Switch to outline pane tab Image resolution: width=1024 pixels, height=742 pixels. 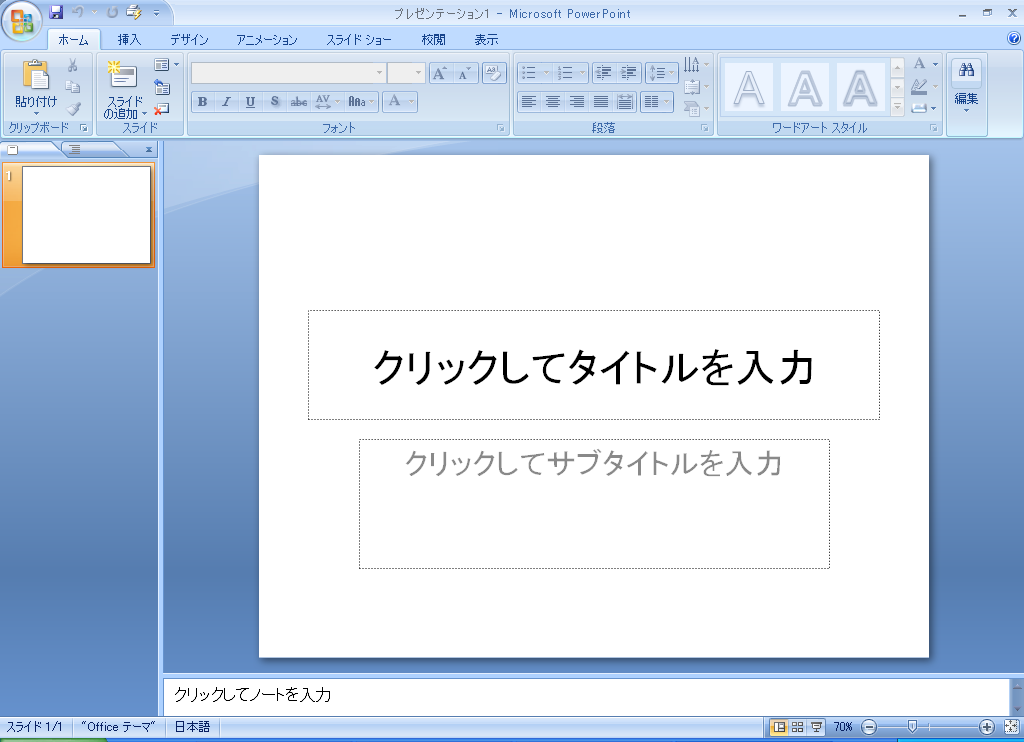point(76,150)
